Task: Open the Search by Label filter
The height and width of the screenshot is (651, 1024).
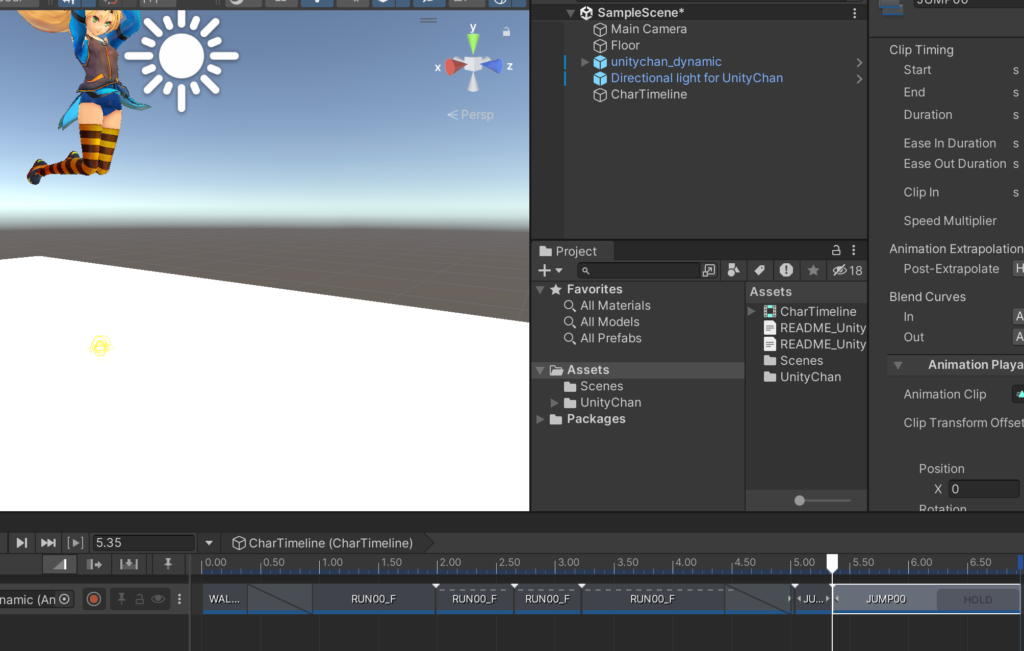Action: tap(760, 270)
